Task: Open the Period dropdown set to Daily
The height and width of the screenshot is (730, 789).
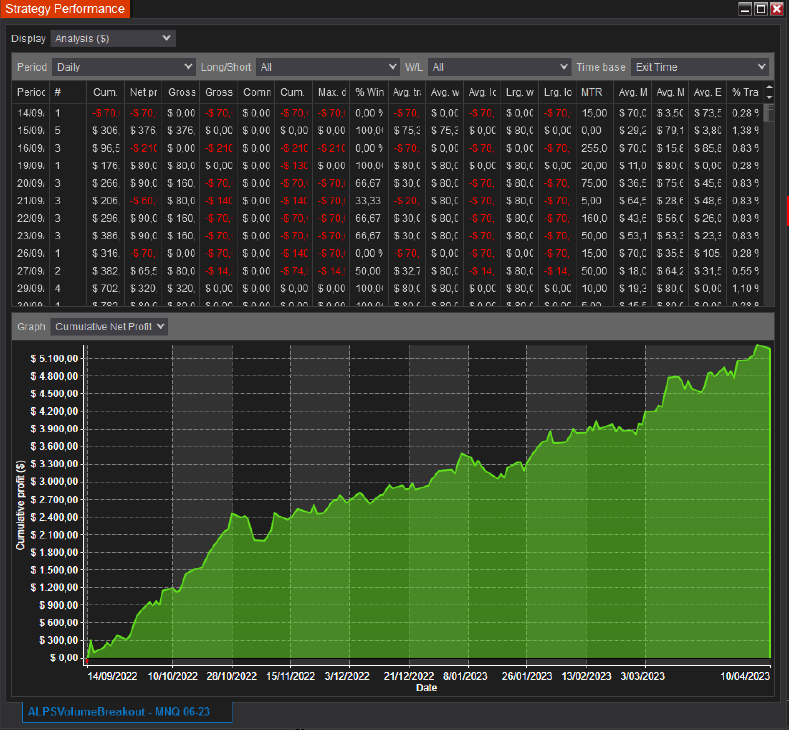Action: [124, 67]
